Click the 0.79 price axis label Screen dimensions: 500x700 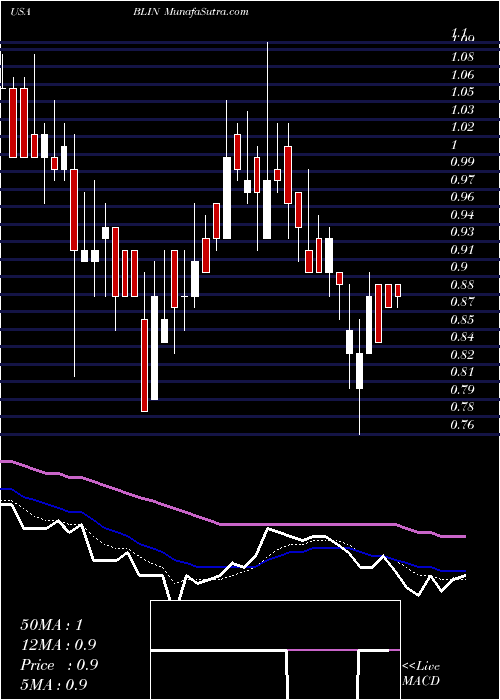(x=462, y=390)
